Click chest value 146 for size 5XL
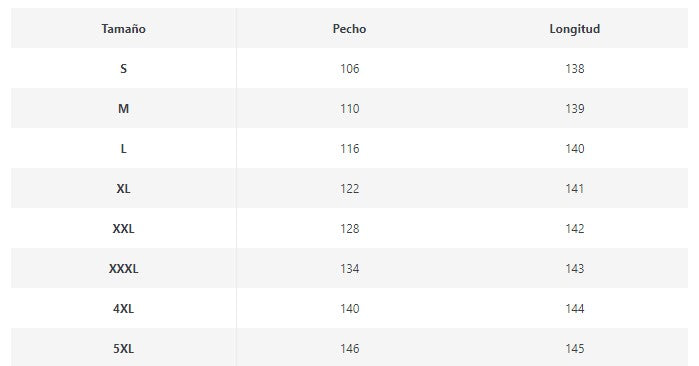Viewport: 699px width, 366px height. 350,349
